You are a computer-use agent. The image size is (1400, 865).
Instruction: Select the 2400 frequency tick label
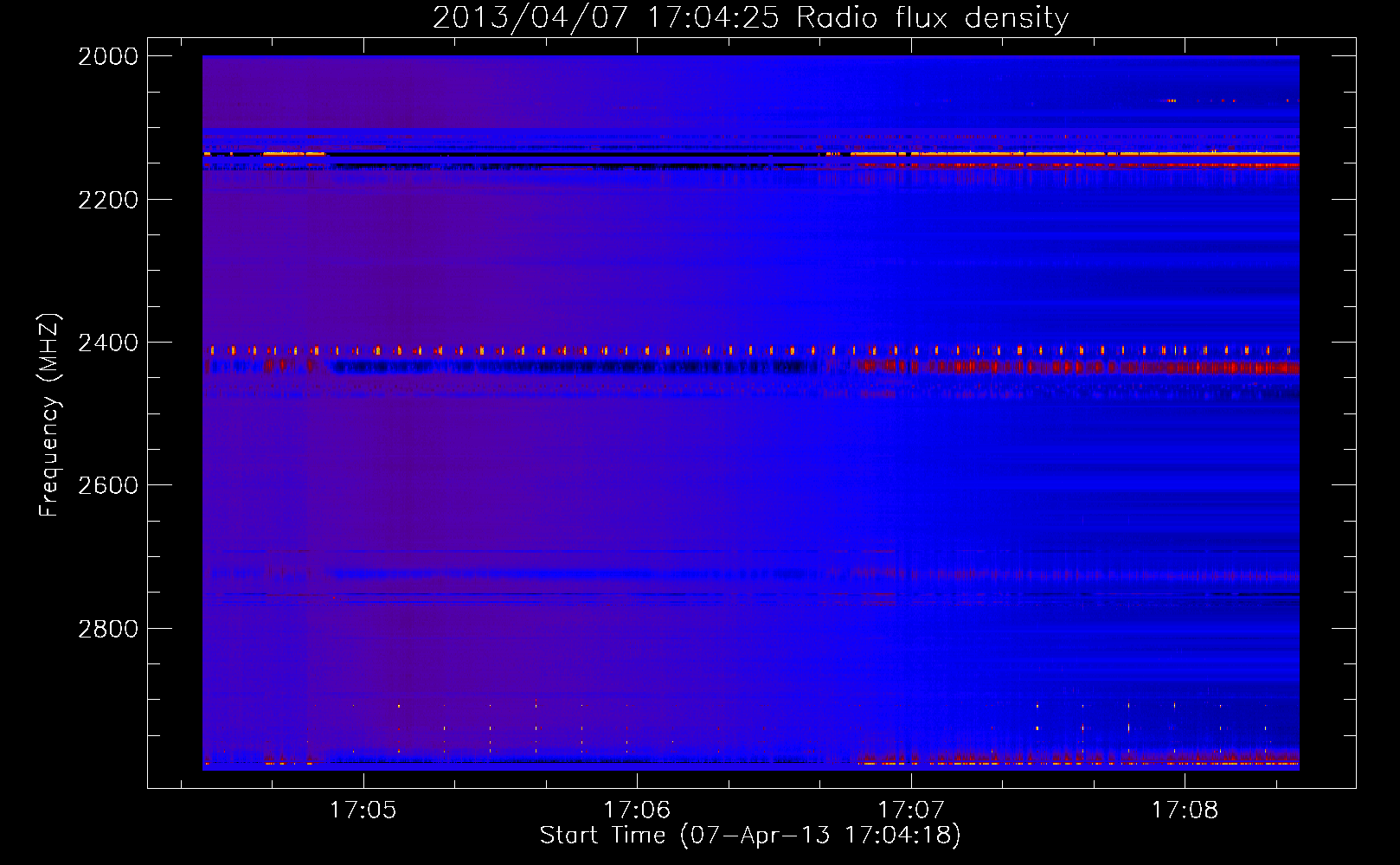[x=108, y=343]
